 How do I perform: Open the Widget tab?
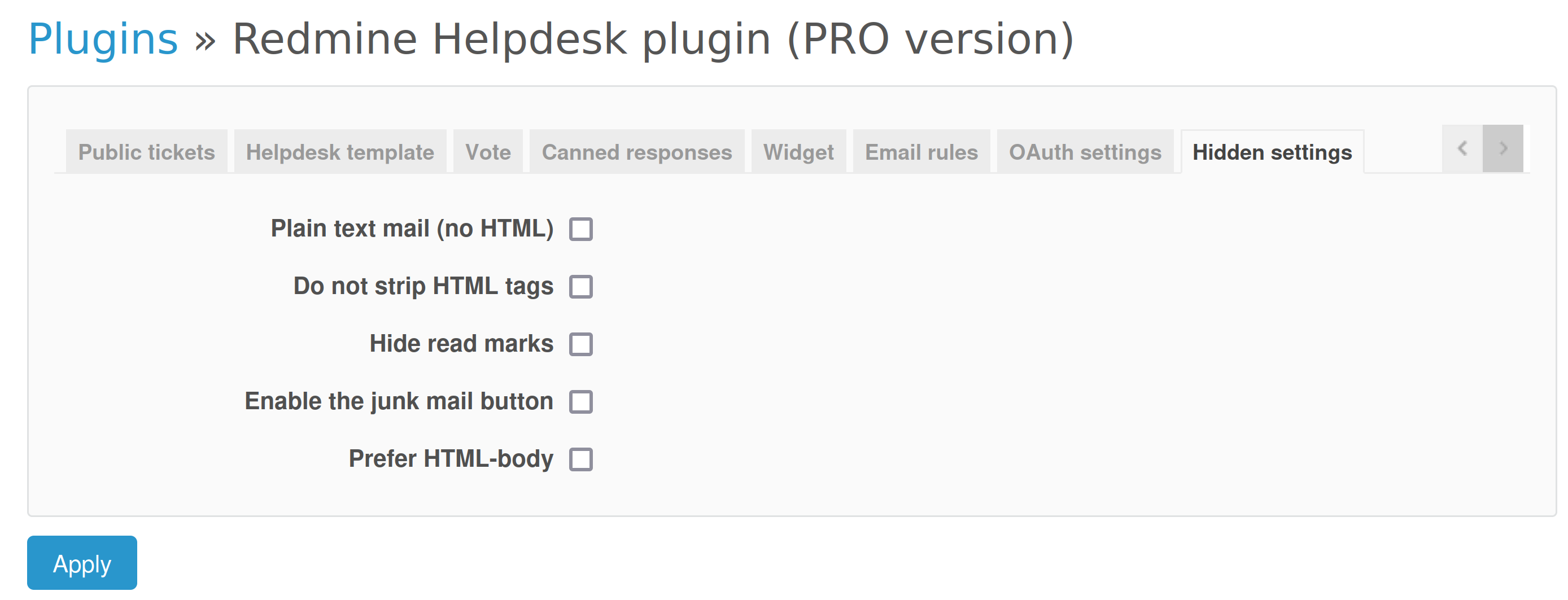click(x=798, y=152)
